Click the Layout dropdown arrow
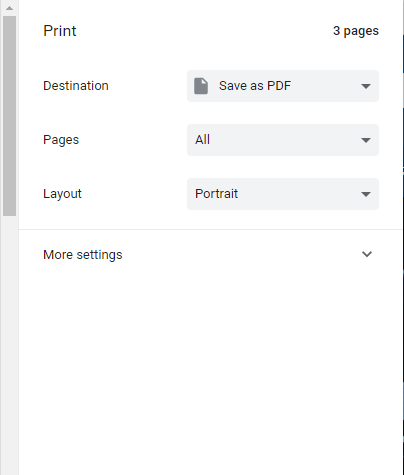The width and height of the screenshot is (404, 475). click(366, 194)
